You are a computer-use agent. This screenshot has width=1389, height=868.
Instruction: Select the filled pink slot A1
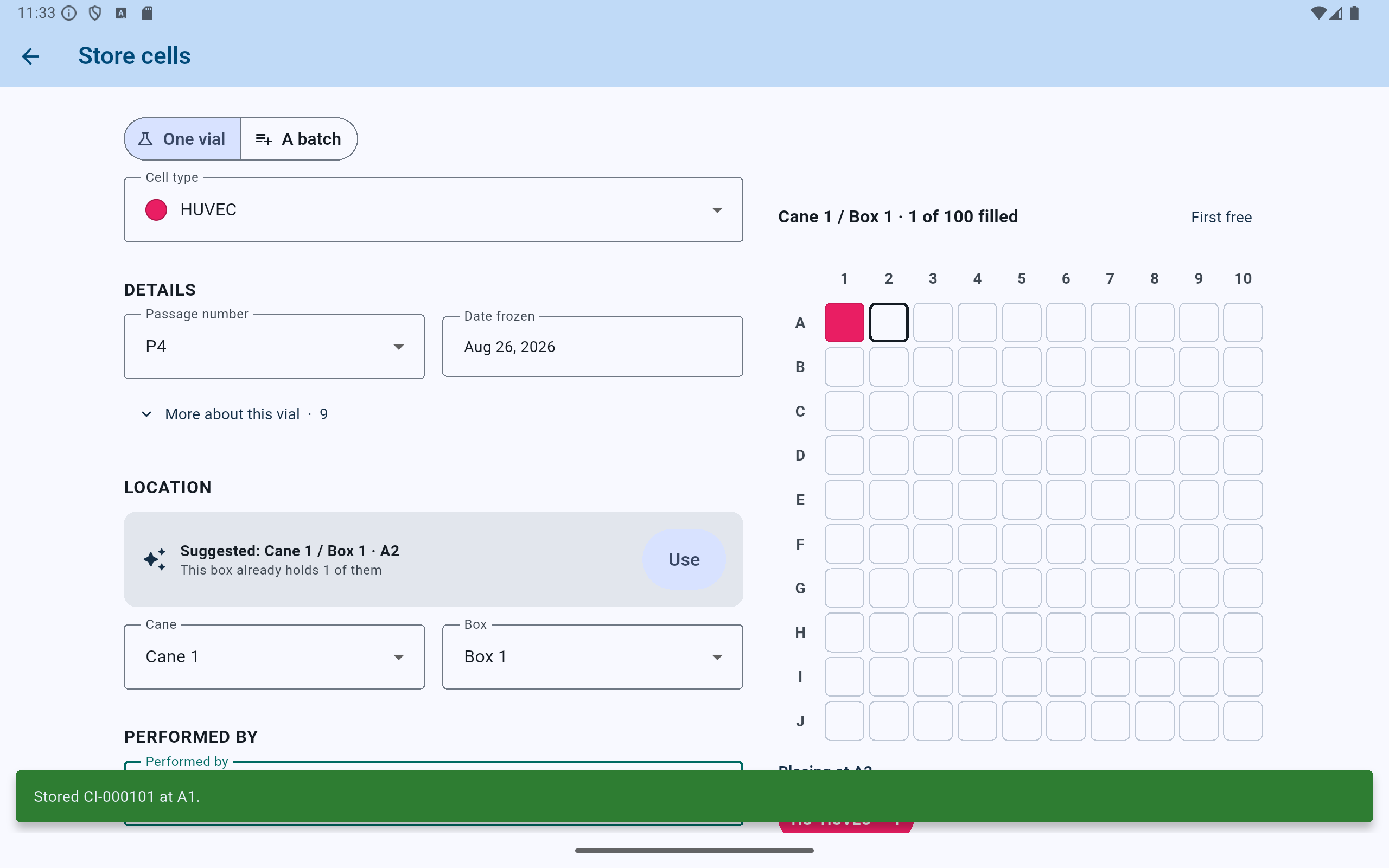click(x=844, y=322)
